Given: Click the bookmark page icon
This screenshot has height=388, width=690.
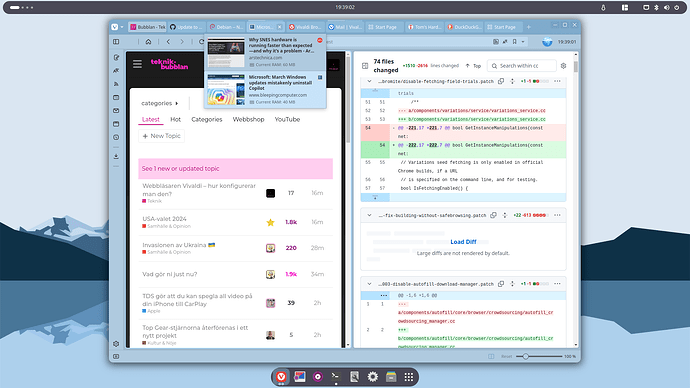Looking at the screenshot, I should click(x=514, y=42).
